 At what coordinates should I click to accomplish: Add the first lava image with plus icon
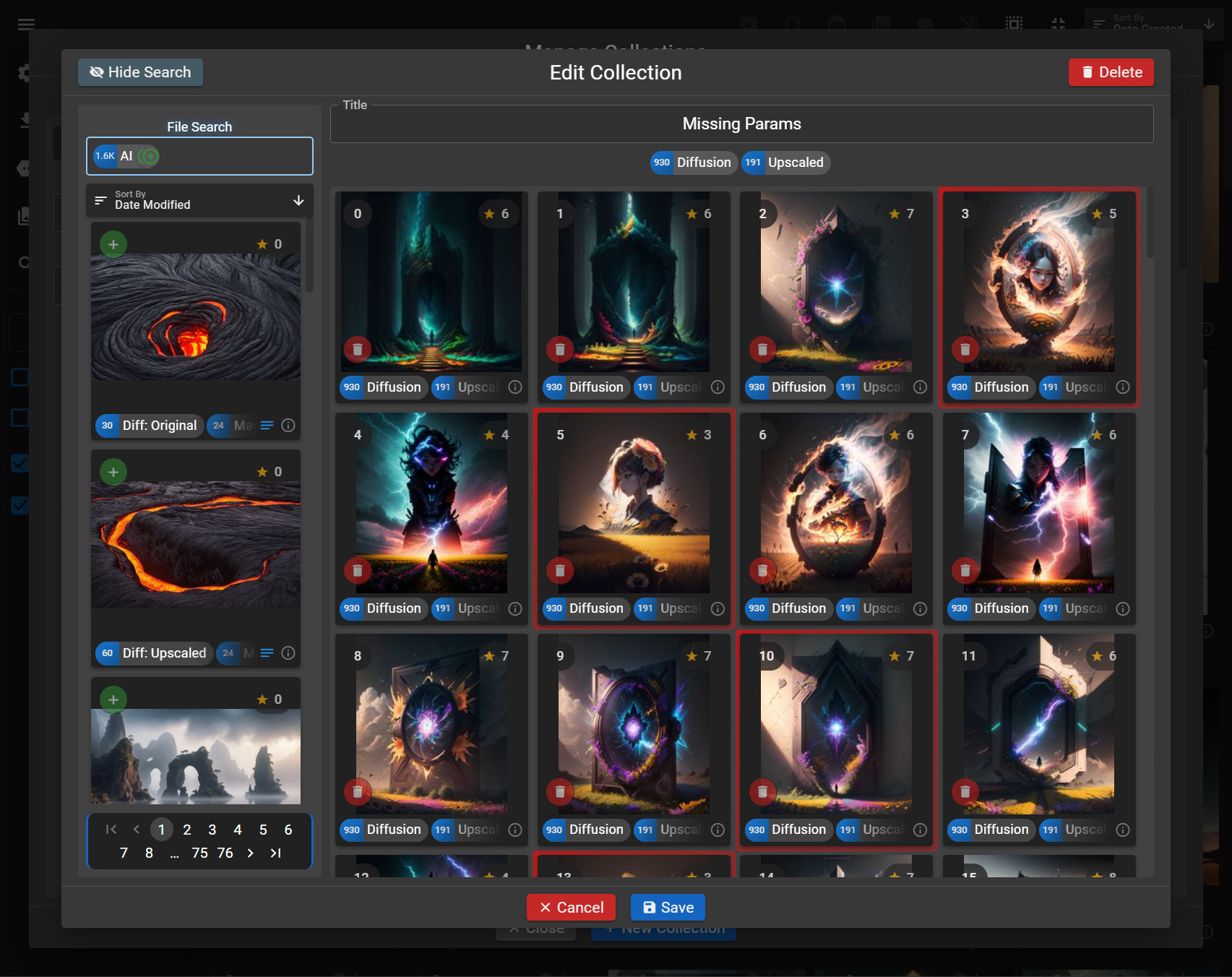(x=113, y=244)
